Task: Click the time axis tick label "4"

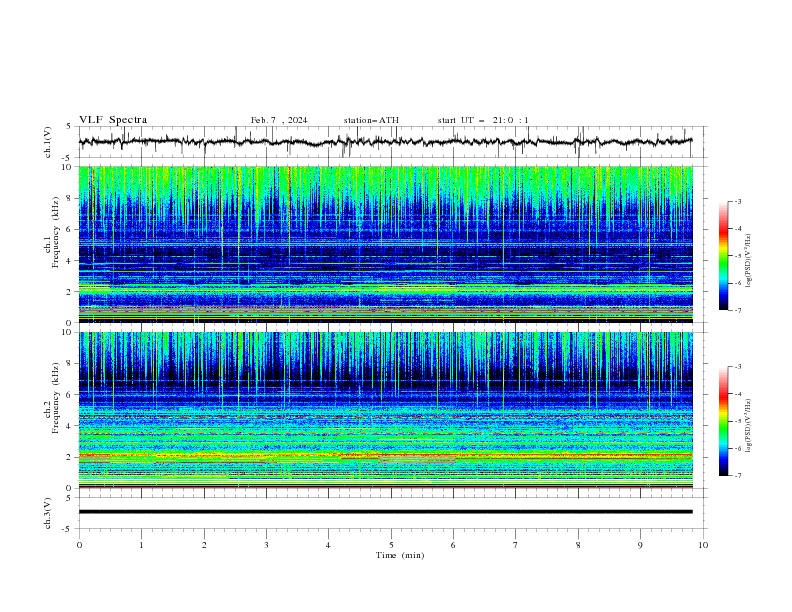Action: [329, 545]
